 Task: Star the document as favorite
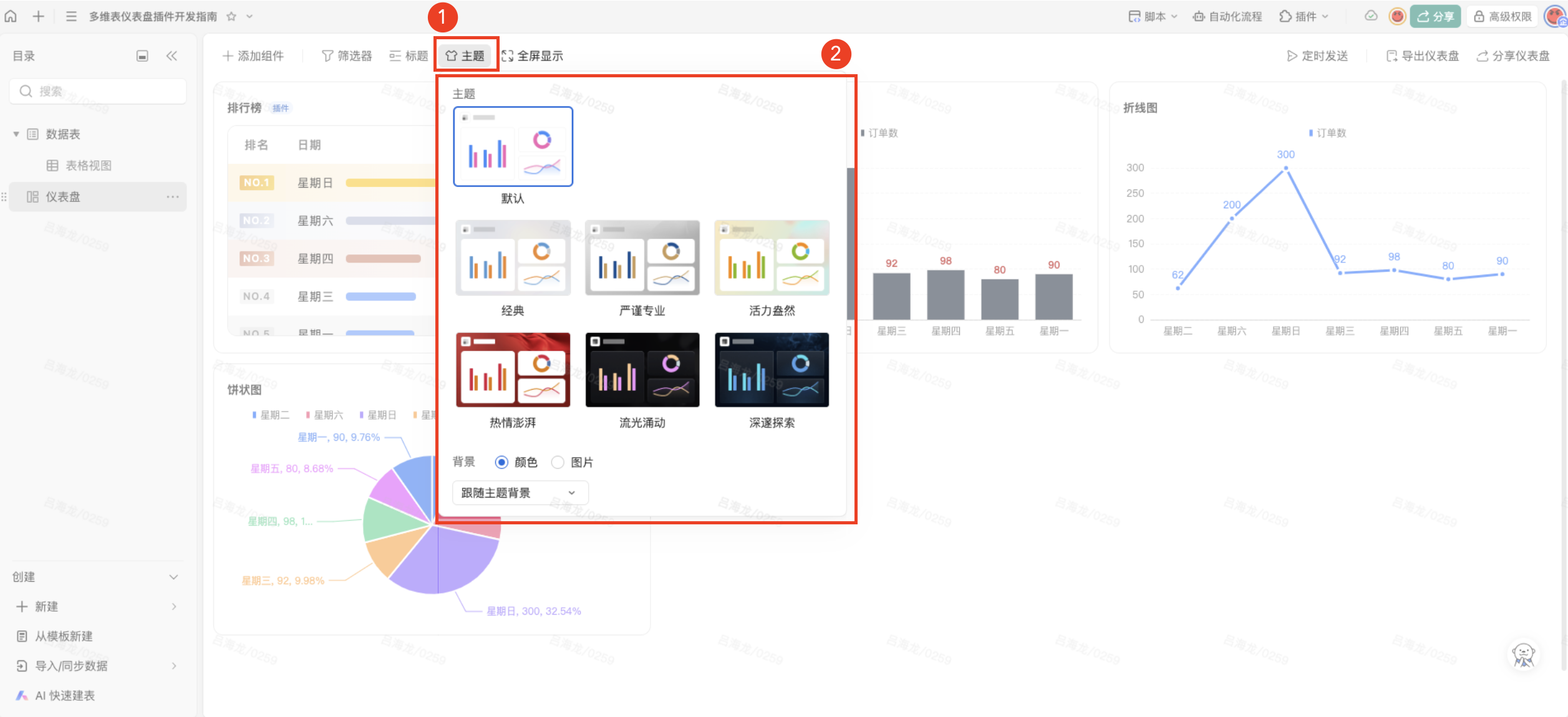click(x=231, y=16)
